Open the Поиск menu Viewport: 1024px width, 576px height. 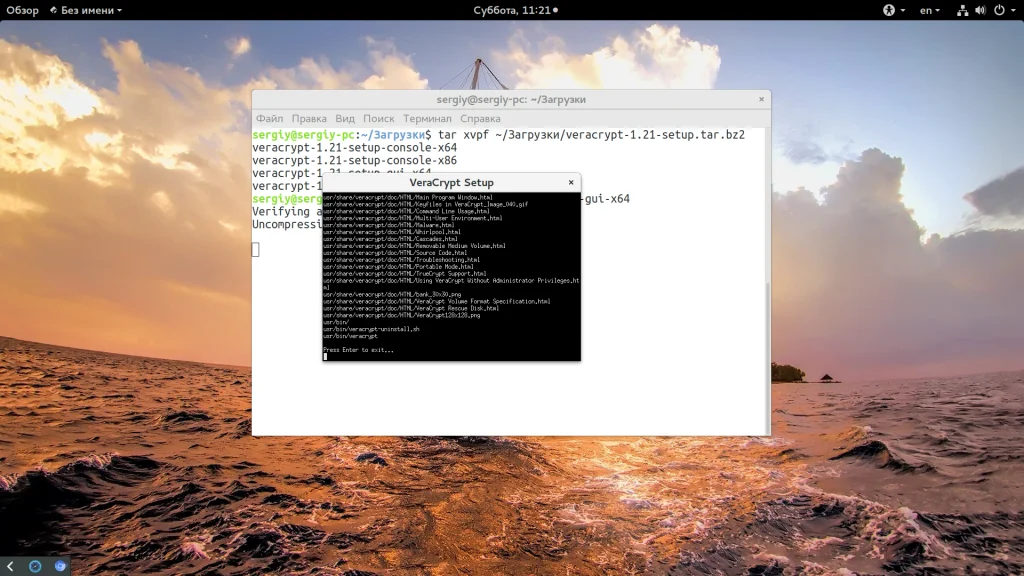coord(379,118)
